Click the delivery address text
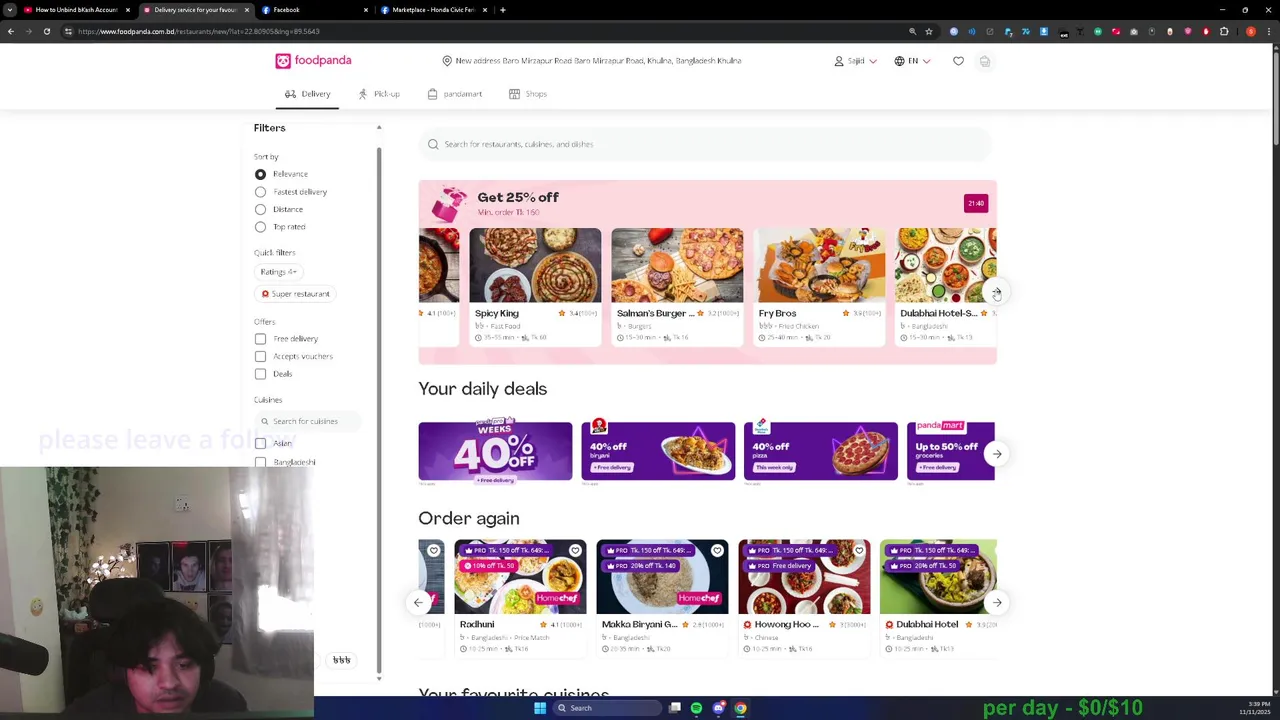The height and width of the screenshot is (720, 1280). click(598, 61)
